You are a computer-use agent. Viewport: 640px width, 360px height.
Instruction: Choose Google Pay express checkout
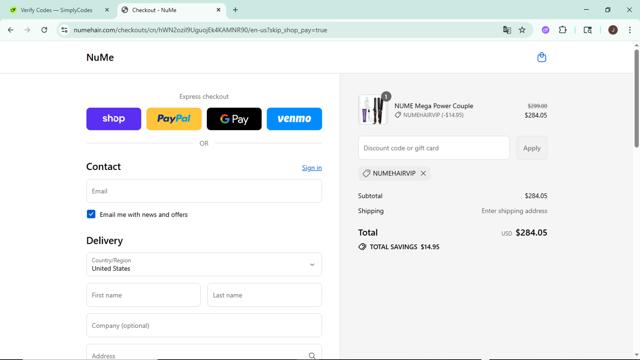[x=234, y=119]
